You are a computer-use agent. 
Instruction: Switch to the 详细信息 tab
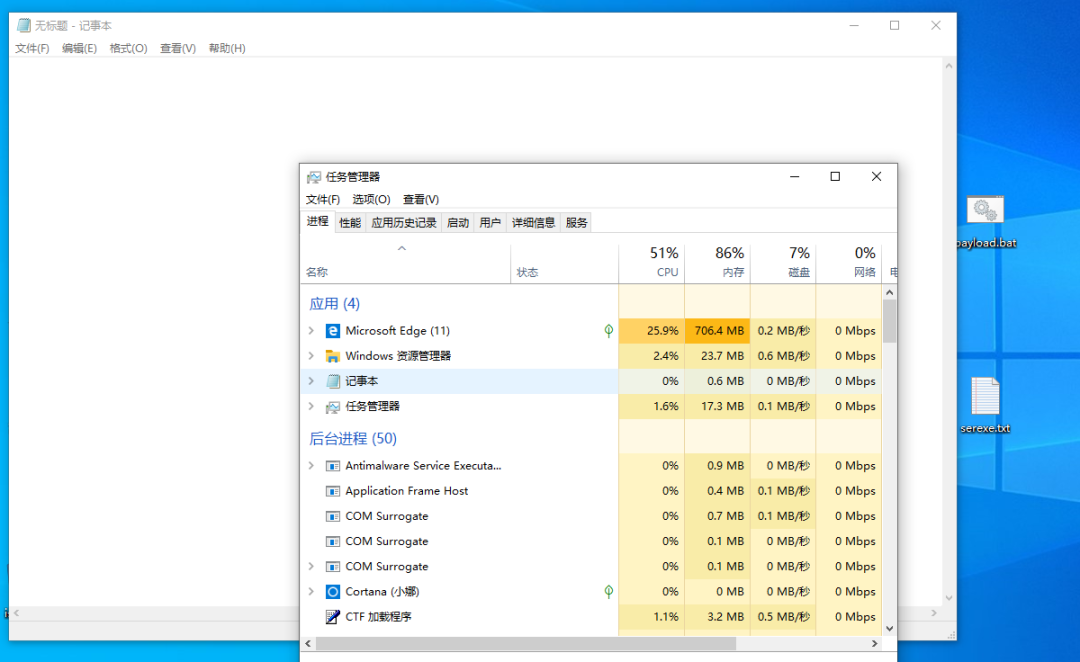click(534, 223)
